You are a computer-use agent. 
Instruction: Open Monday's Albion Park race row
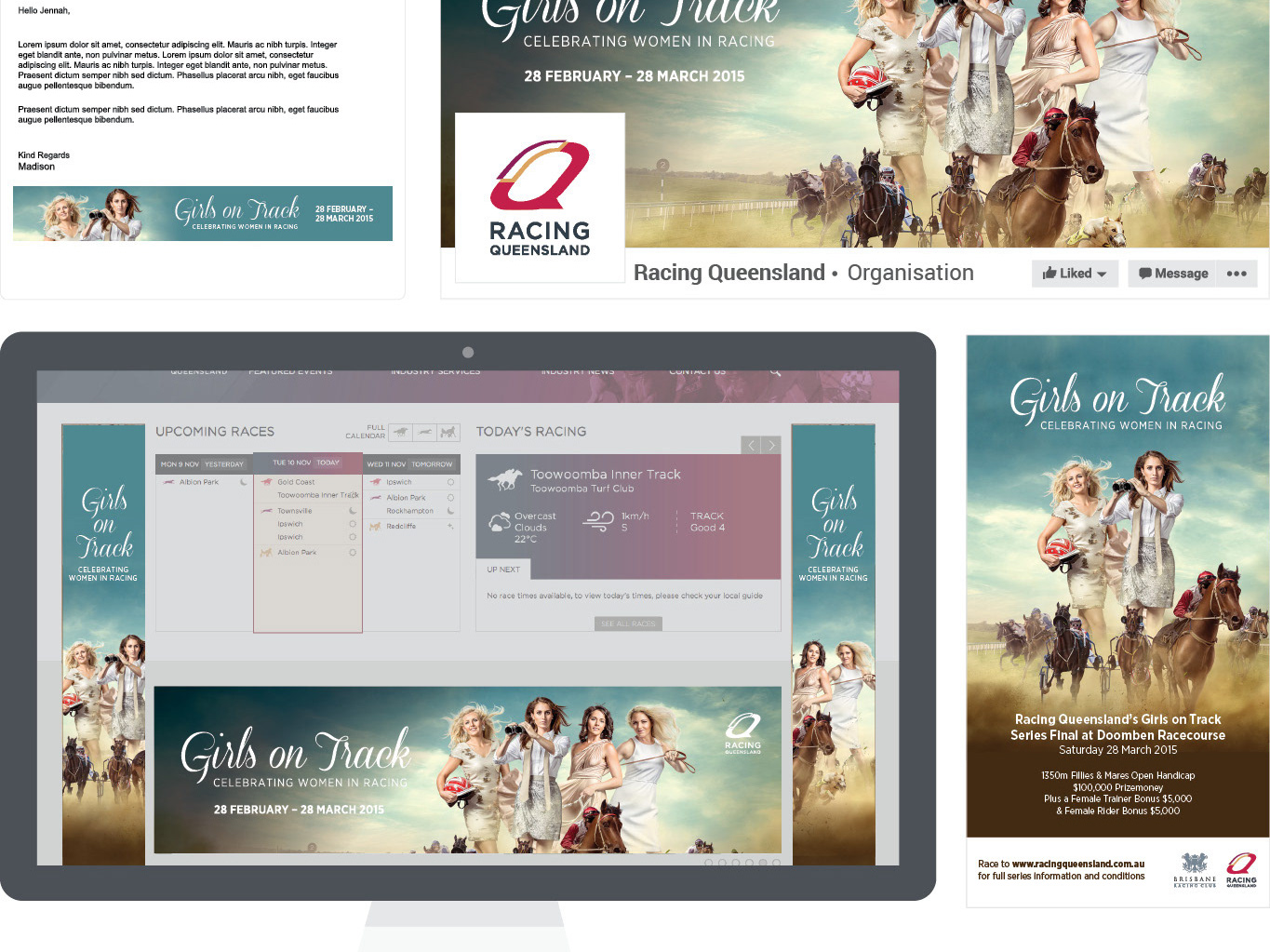pyautogui.click(x=204, y=482)
